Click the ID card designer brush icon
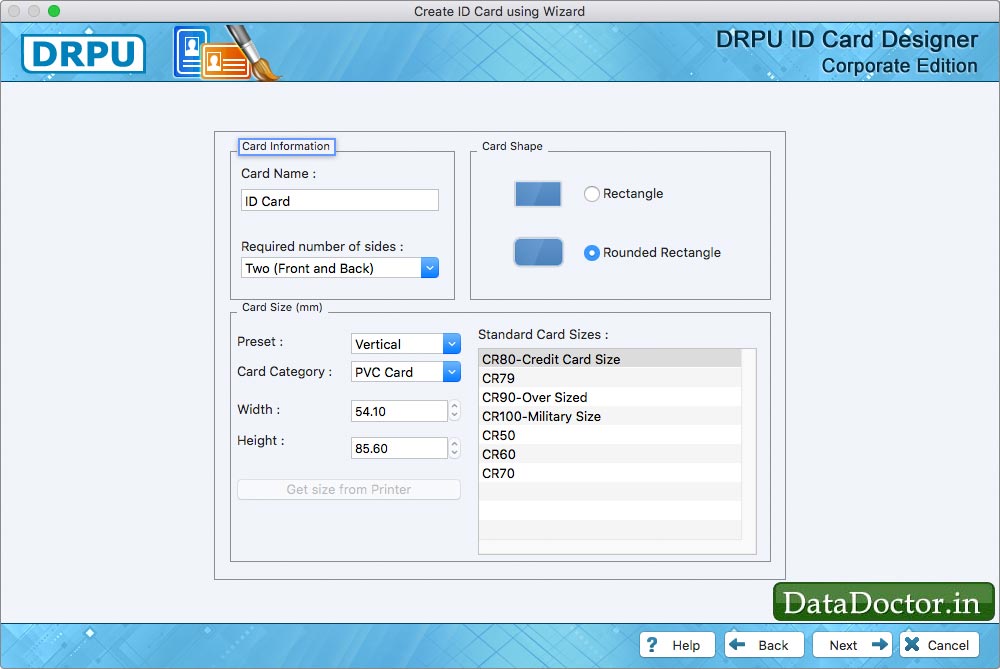This screenshot has height=669, width=1000. point(226,53)
